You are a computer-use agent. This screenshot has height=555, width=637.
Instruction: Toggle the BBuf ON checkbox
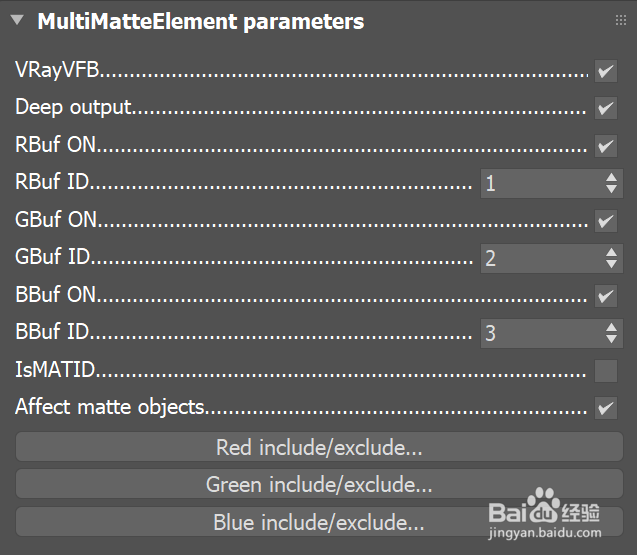click(x=606, y=296)
